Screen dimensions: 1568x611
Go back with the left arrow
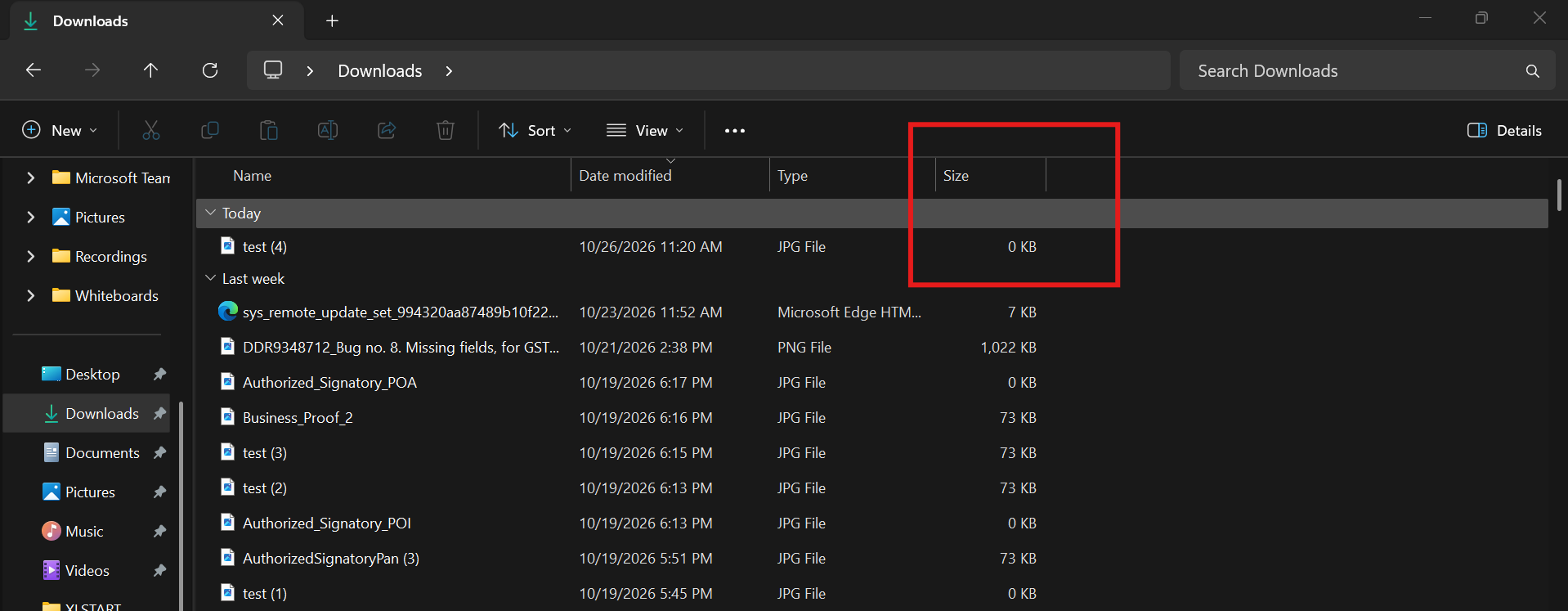click(34, 70)
